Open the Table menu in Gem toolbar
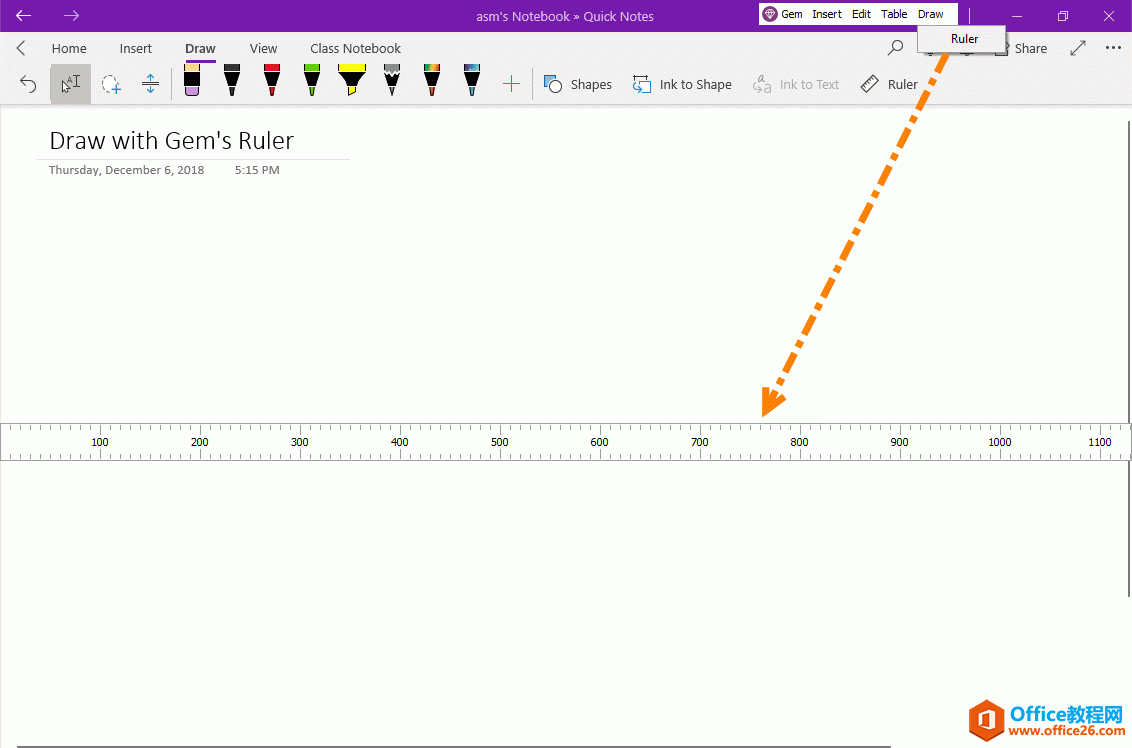This screenshot has height=748, width=1132. (894, 14)
